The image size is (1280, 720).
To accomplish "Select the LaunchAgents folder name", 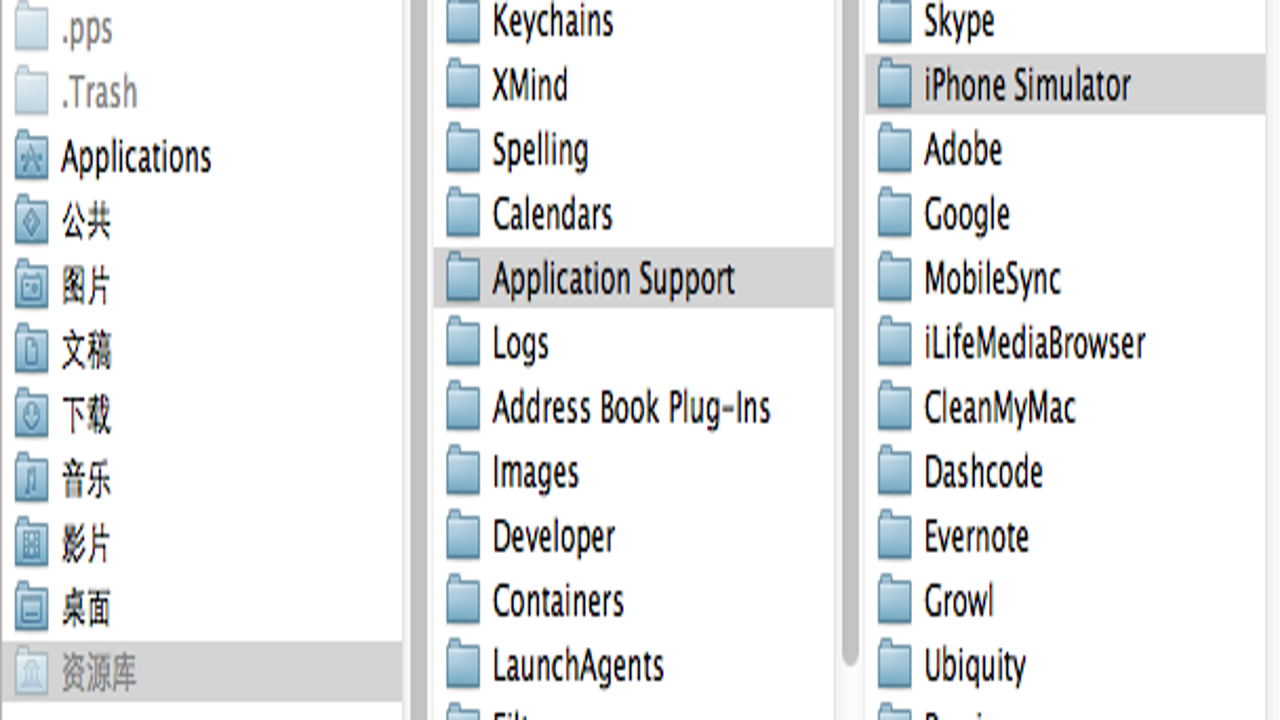I will (578, 666).
